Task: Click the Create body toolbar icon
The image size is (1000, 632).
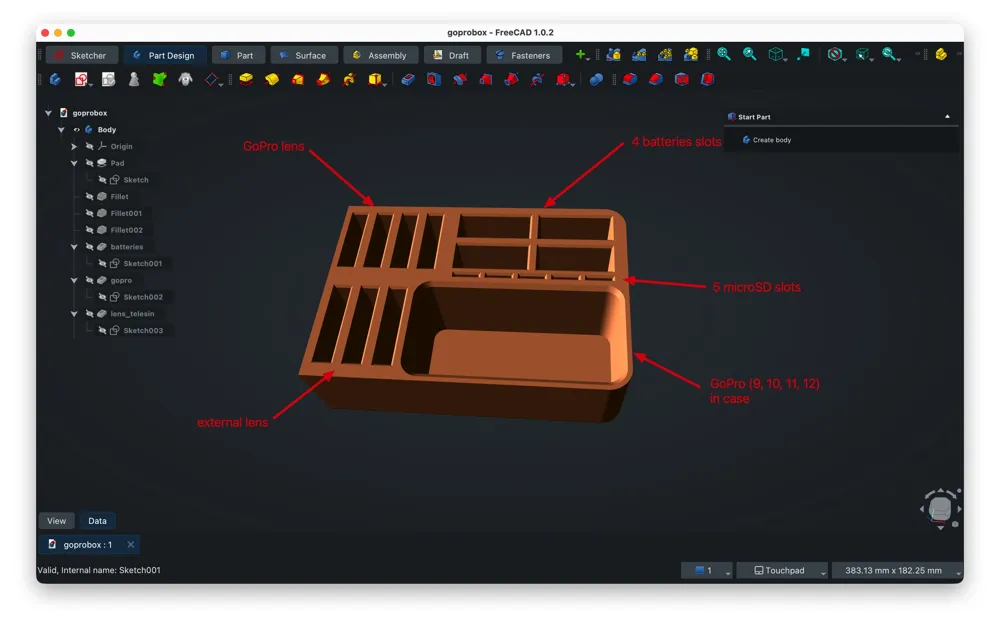Action: coord(55,79)
